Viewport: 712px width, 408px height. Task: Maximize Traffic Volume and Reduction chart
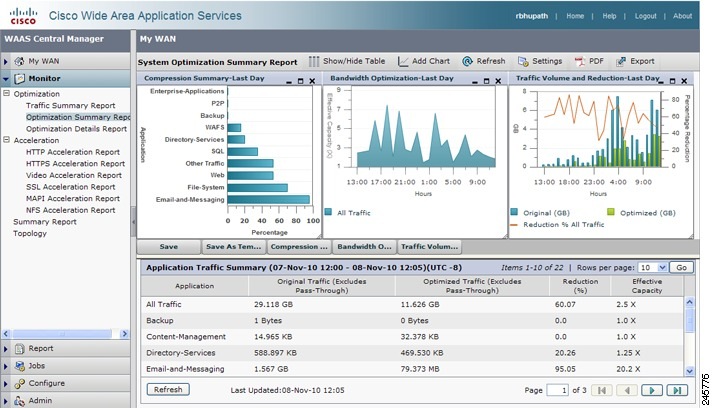[x=672, y=81]
